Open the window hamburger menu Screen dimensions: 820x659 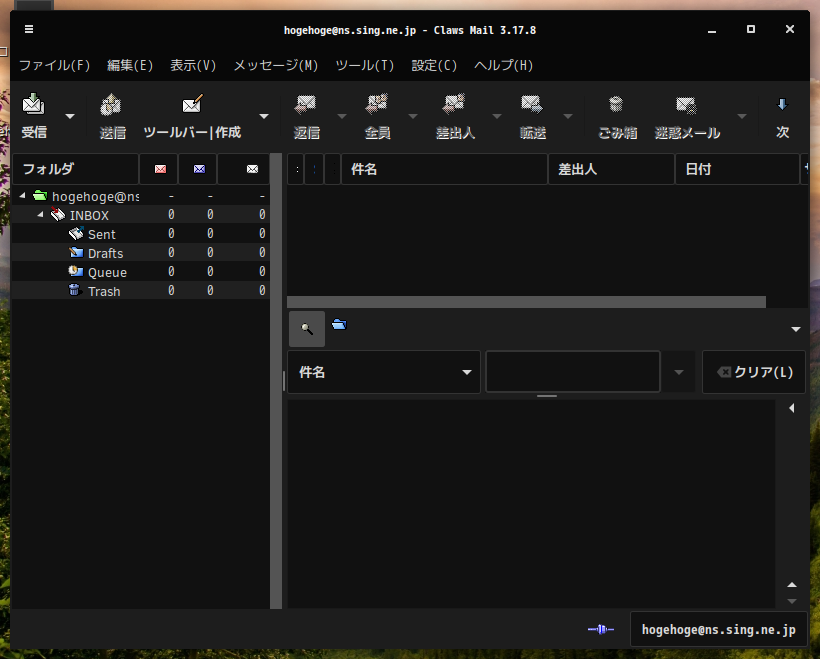coord(29,29)
